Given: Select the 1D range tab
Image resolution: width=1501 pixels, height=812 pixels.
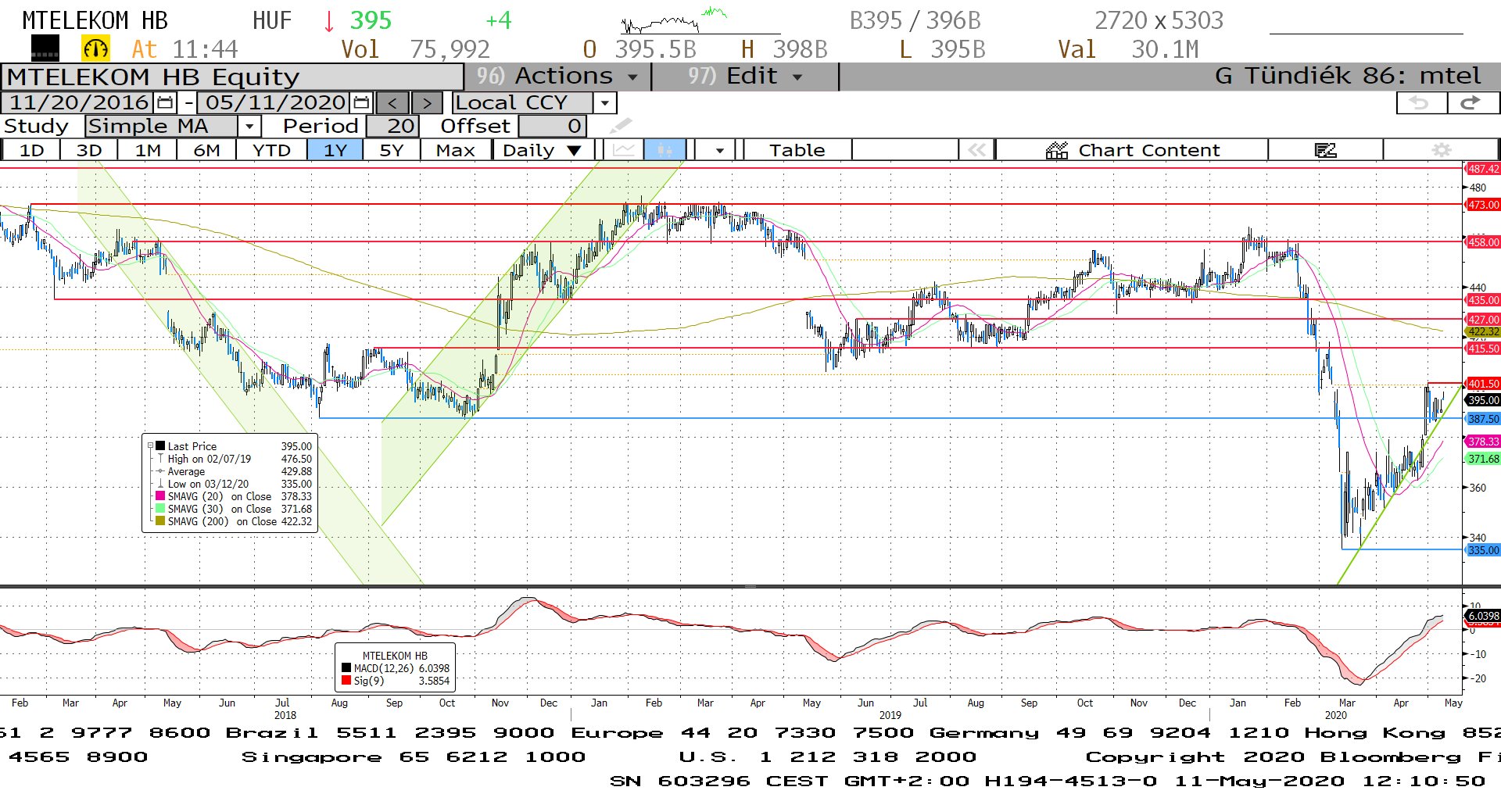Looking at the screenshot, I should [x=31, y=149].
